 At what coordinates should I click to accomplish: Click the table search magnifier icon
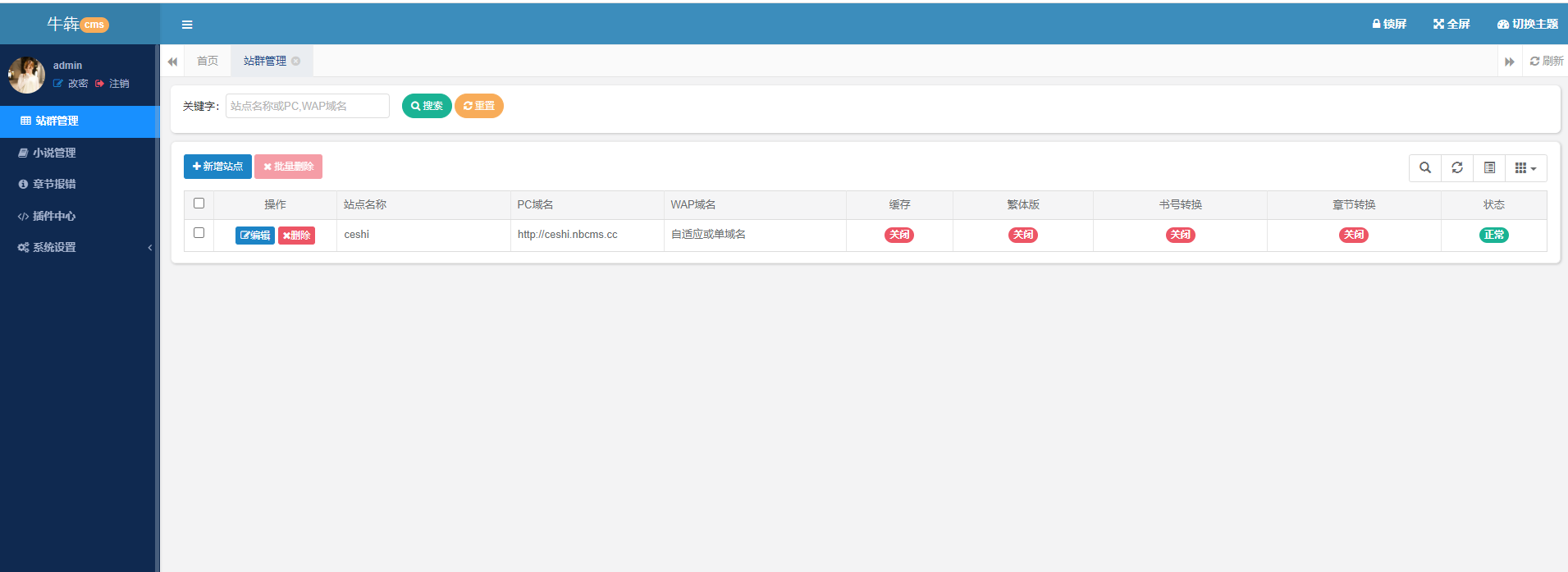pyautogui.click(x=1425, y=167)
